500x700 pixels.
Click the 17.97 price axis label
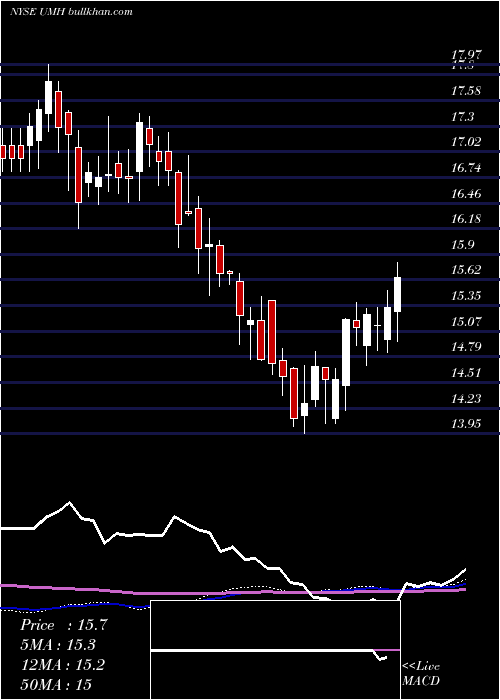[466, 55]
